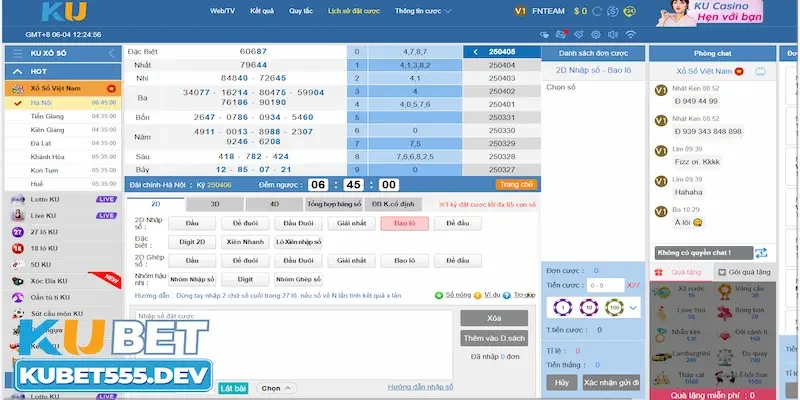The height and width of the screenshot is (400, 800).
Task: Switch to 4D tab
Action: pos(274,204)
